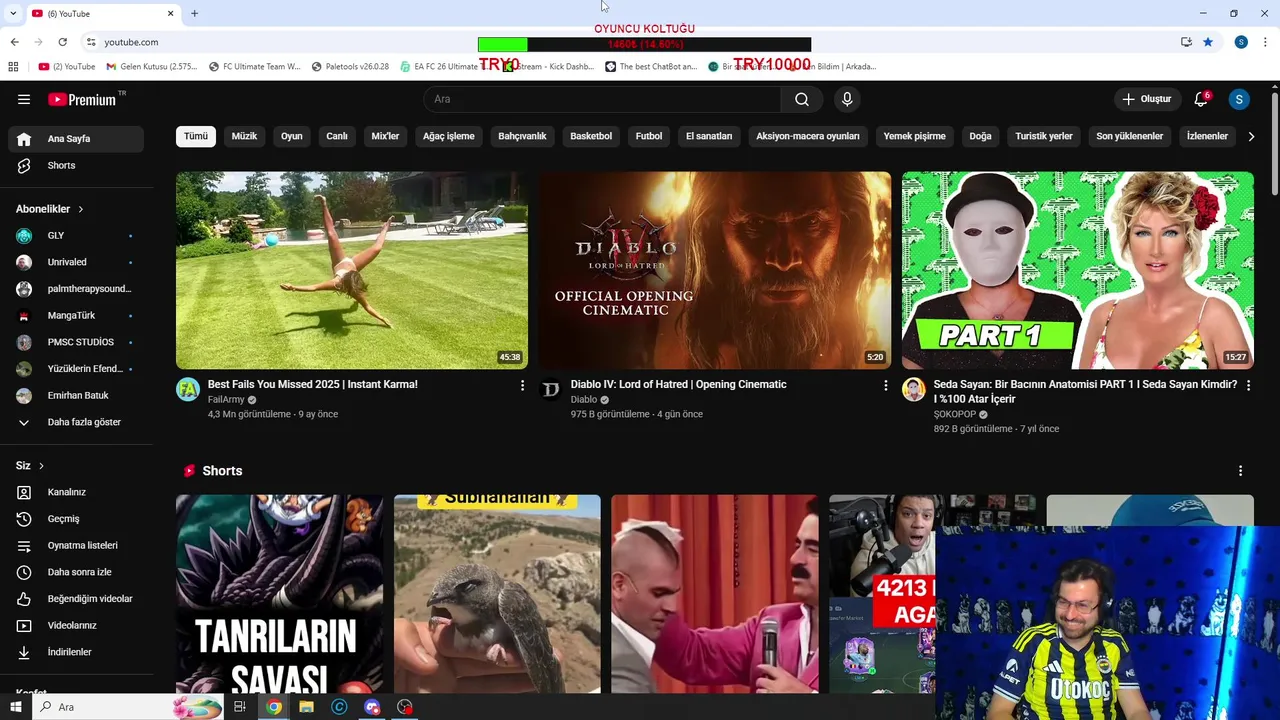Viewport: 1280px width, 720px height.
Task: Expand Daha fazla göster subscriptions
Action: coord(76,422)
